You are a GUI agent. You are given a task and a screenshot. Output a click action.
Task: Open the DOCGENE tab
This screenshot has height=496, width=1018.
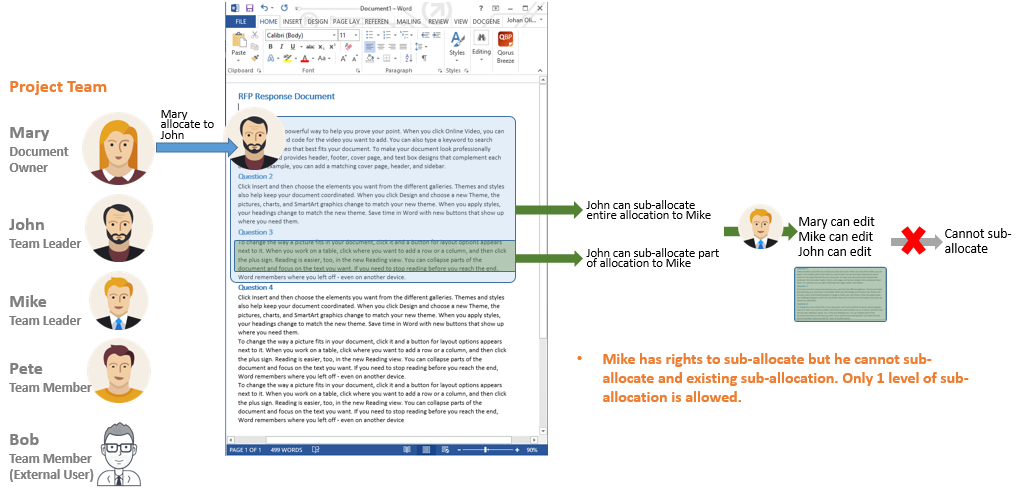pos(486,21)
